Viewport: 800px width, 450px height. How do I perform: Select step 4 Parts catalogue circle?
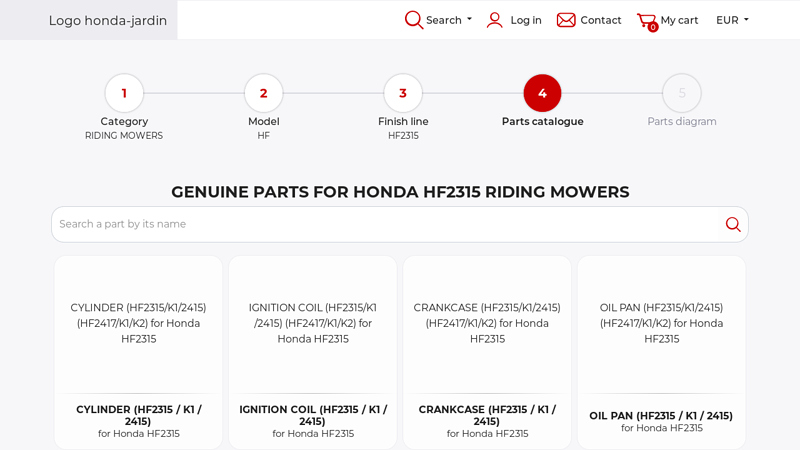click(x=542, y=93)
